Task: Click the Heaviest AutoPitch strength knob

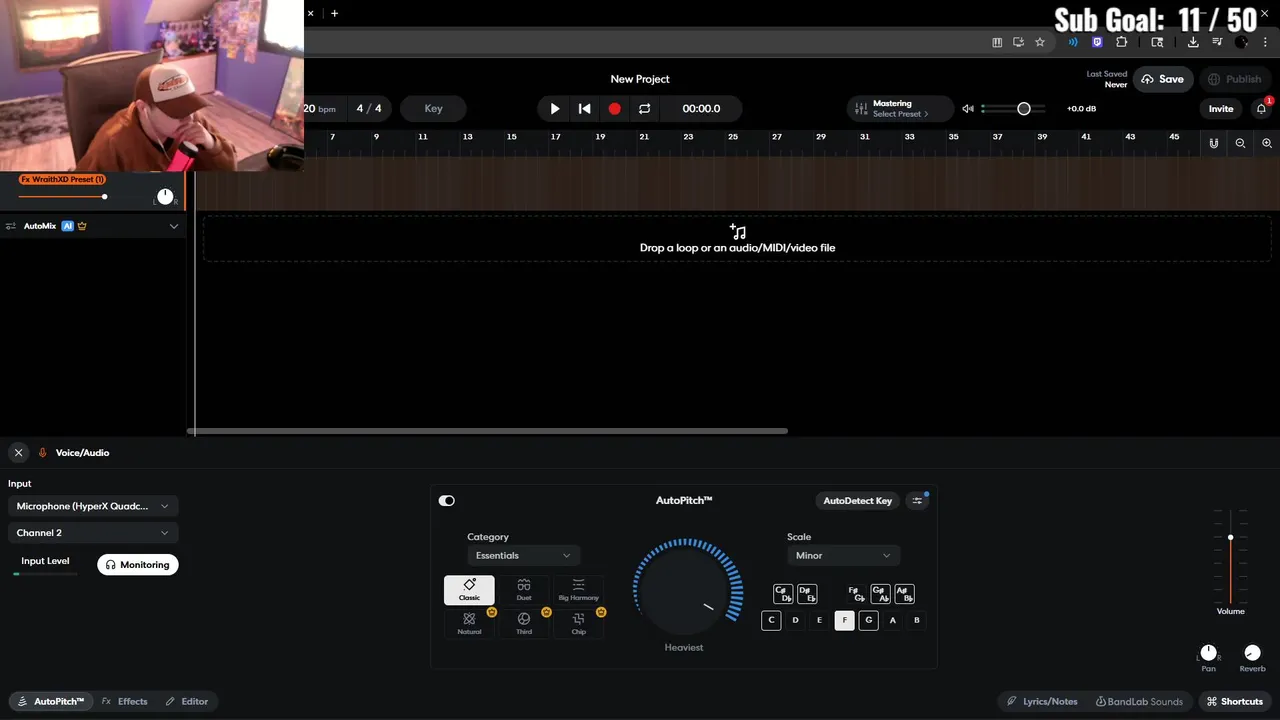Action: pos(684,589)
